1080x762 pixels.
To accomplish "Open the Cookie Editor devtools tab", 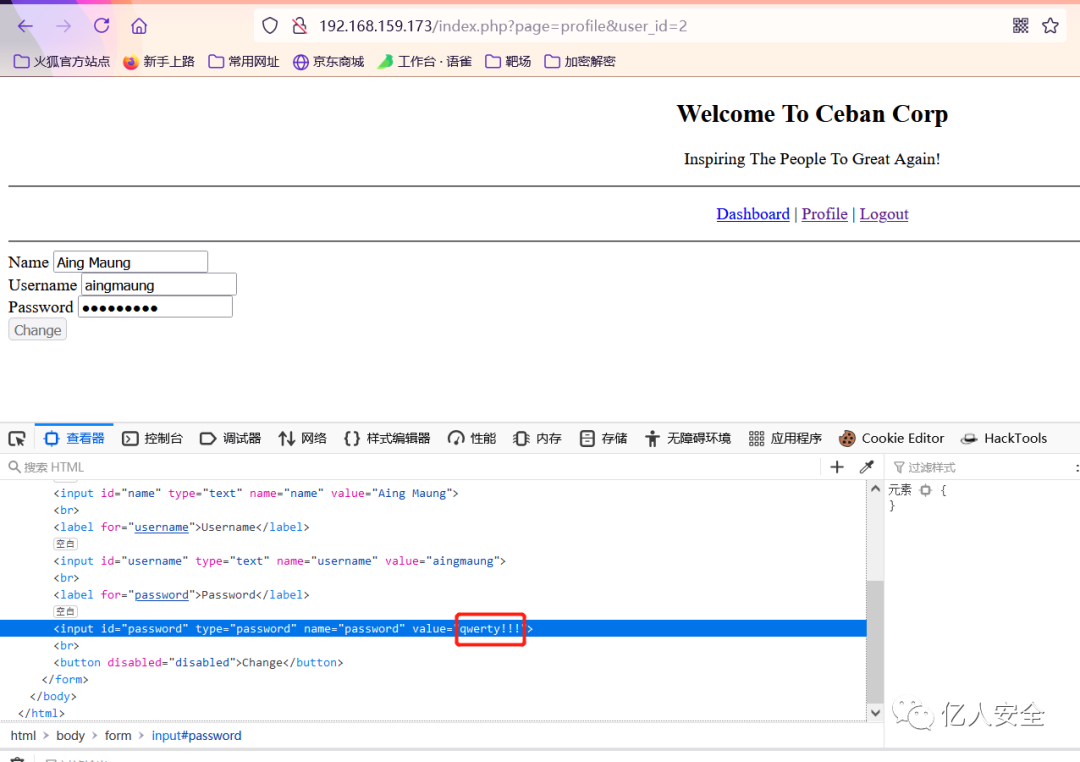I will (x=891, y=439).
